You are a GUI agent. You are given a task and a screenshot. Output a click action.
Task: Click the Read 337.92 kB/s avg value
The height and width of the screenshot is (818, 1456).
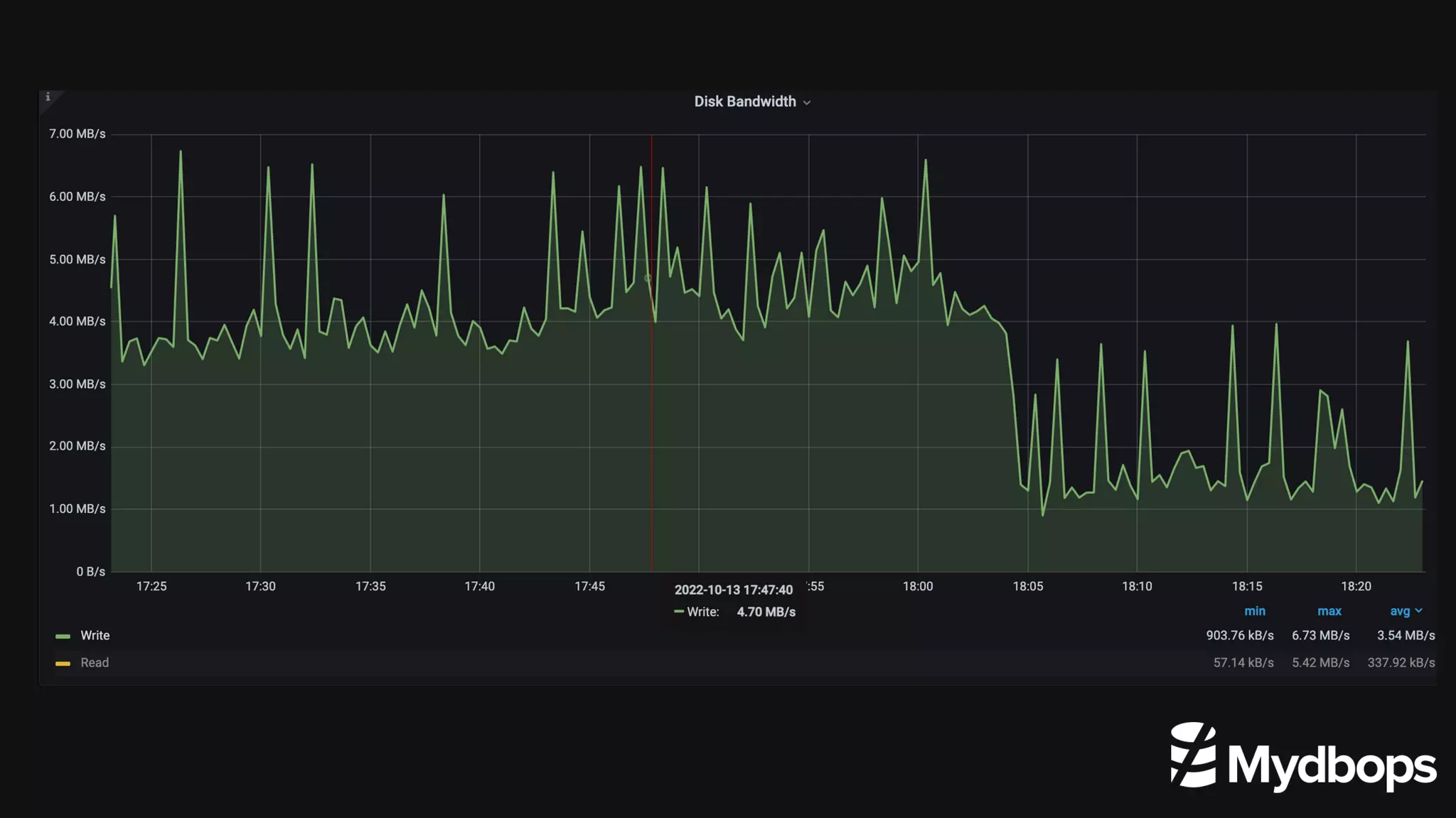click(1401, 662)
